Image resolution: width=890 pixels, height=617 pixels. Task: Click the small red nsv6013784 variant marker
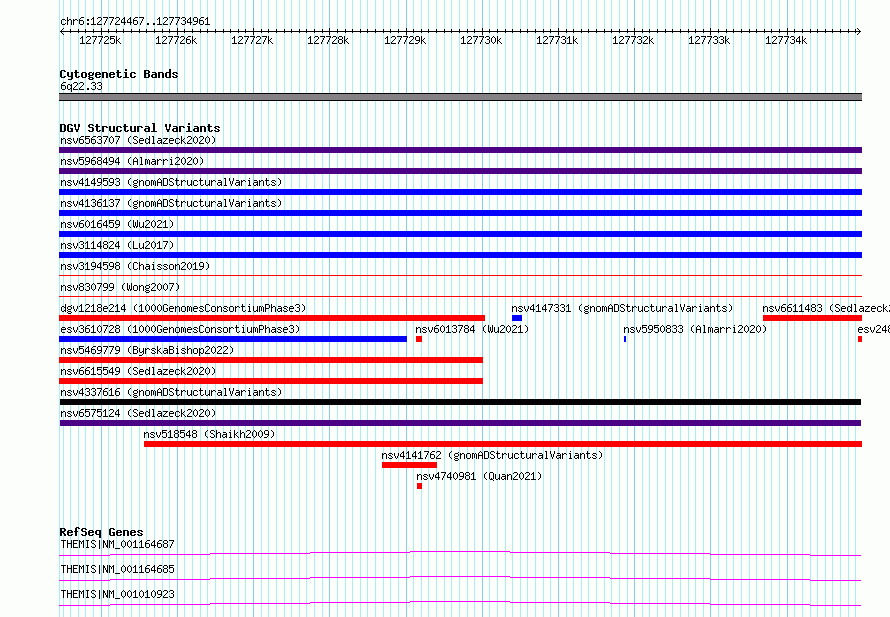pos(419,339)
